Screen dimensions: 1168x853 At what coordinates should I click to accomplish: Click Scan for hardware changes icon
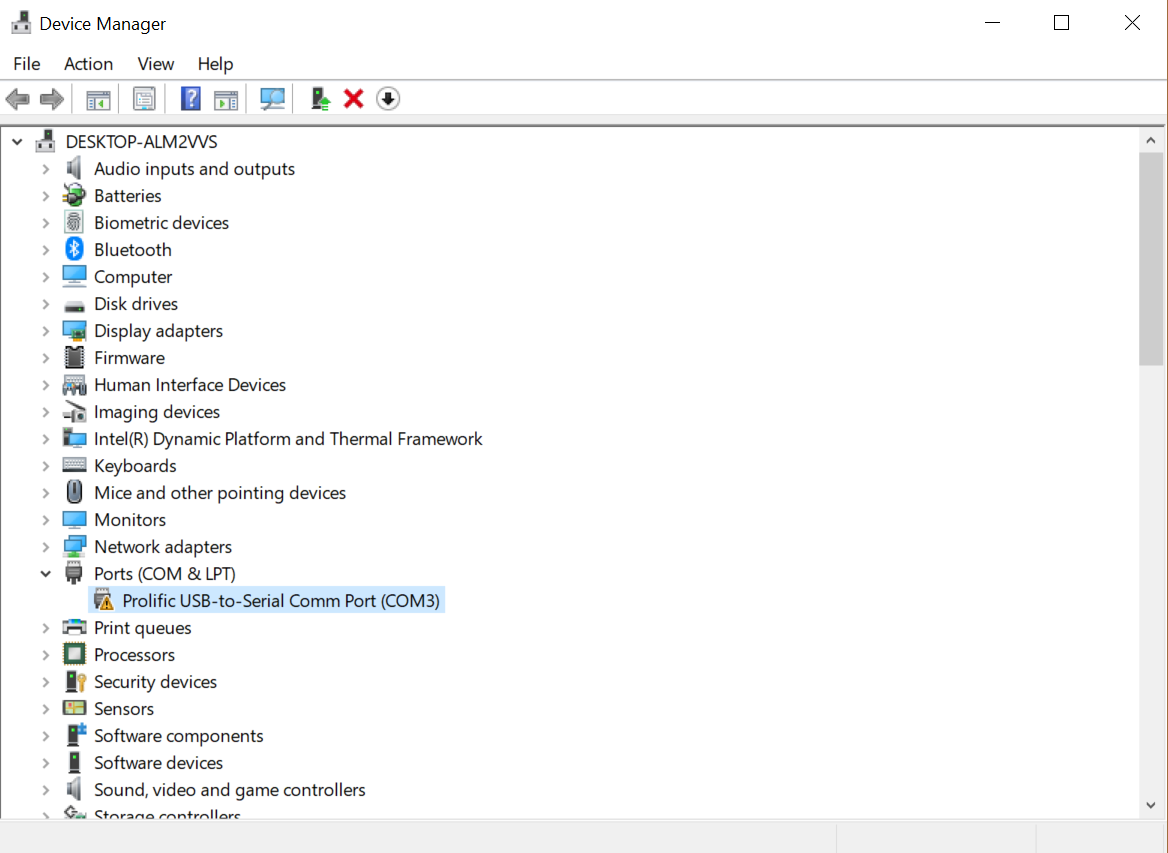(272, 99)
